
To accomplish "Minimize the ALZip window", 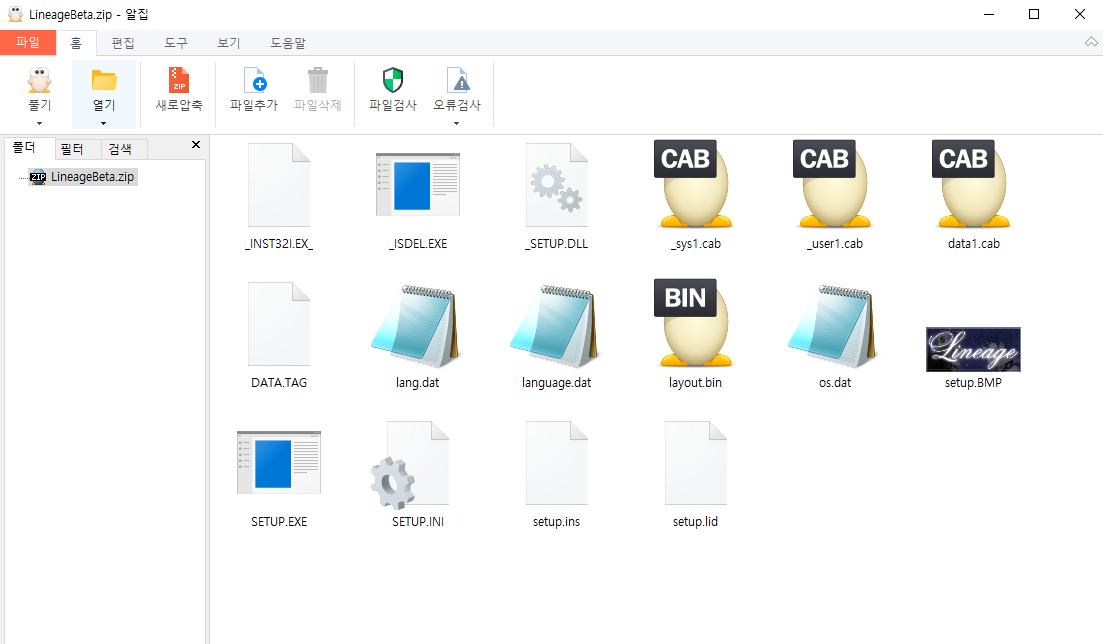I will pyautogui.click(x=989, y=14).
